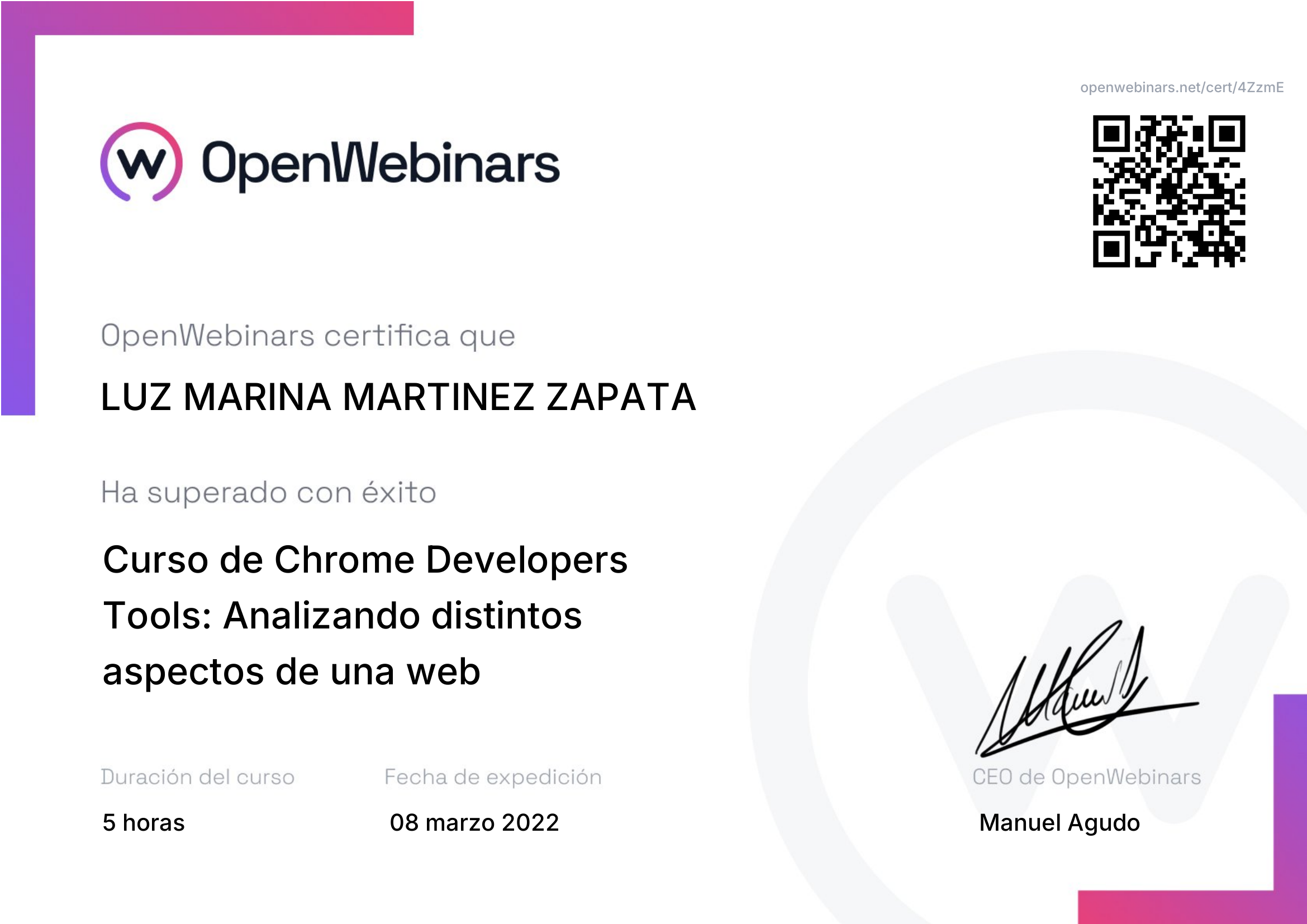
Task: Click the OpenWebinars circular W logo icon
Action: (x=142, y=162)
